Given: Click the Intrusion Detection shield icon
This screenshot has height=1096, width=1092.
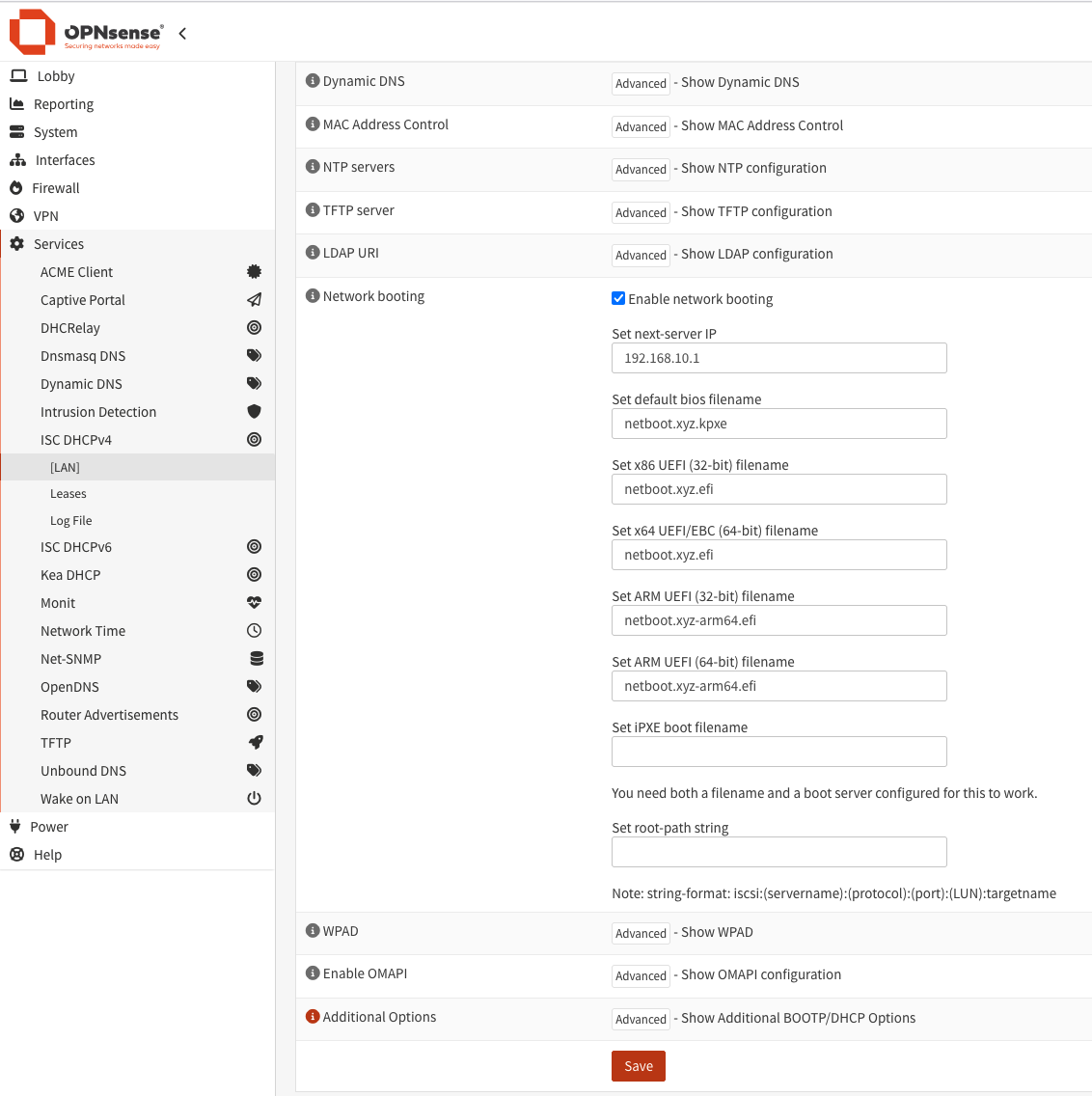Looking at the screenshot, I should coord(255,411).
